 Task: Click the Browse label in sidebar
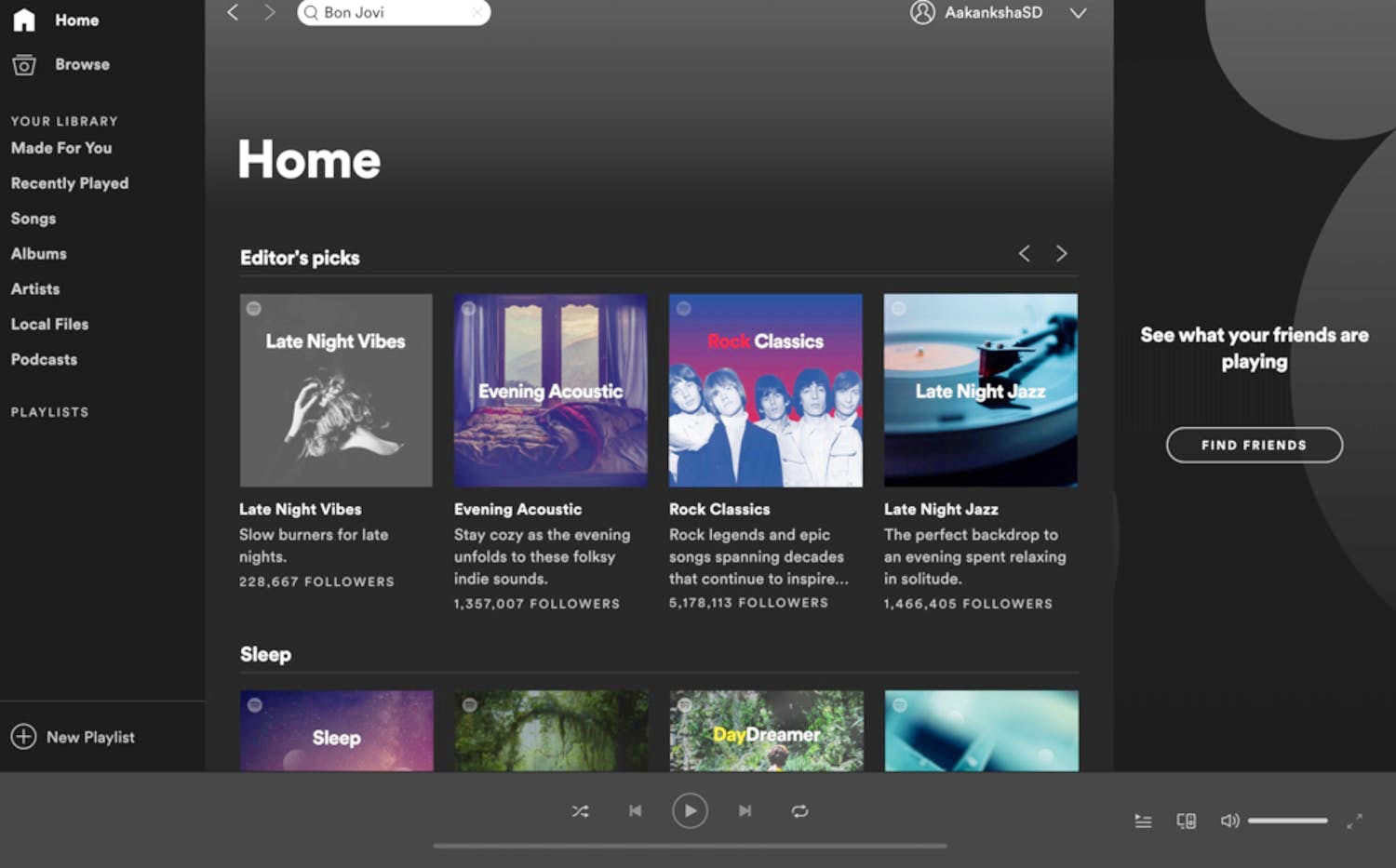tap(82, 64)
